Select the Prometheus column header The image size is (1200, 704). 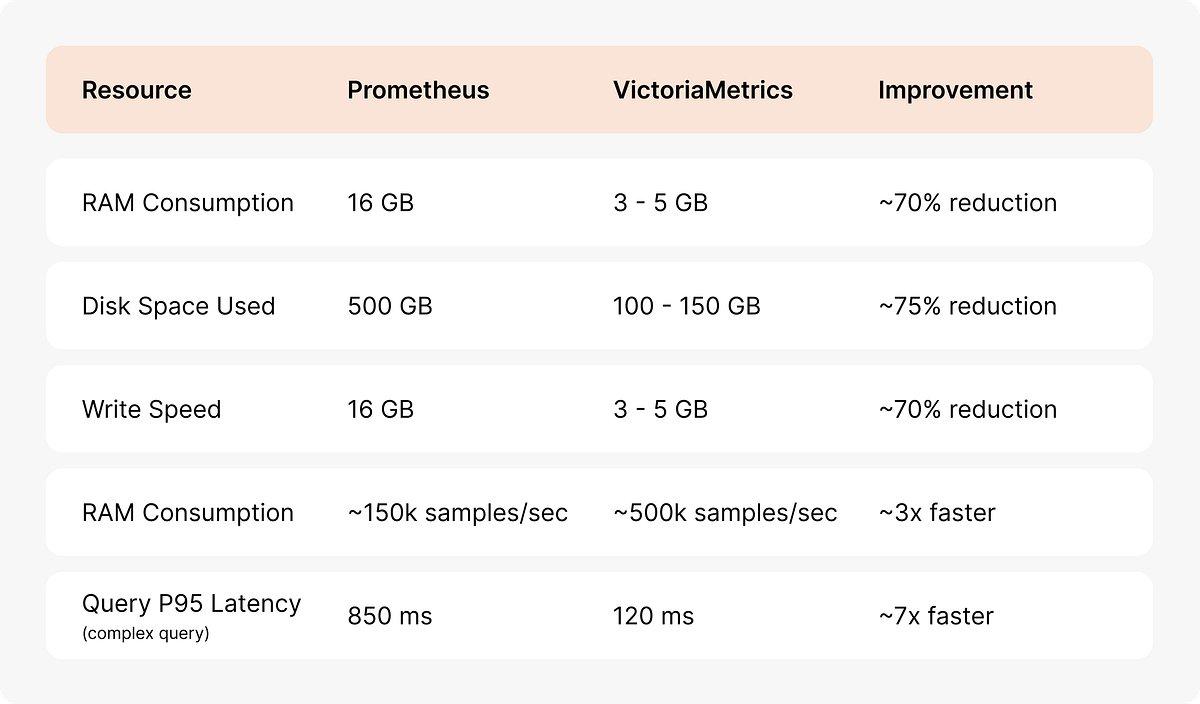pyautogui.click(x=418, y=90)
